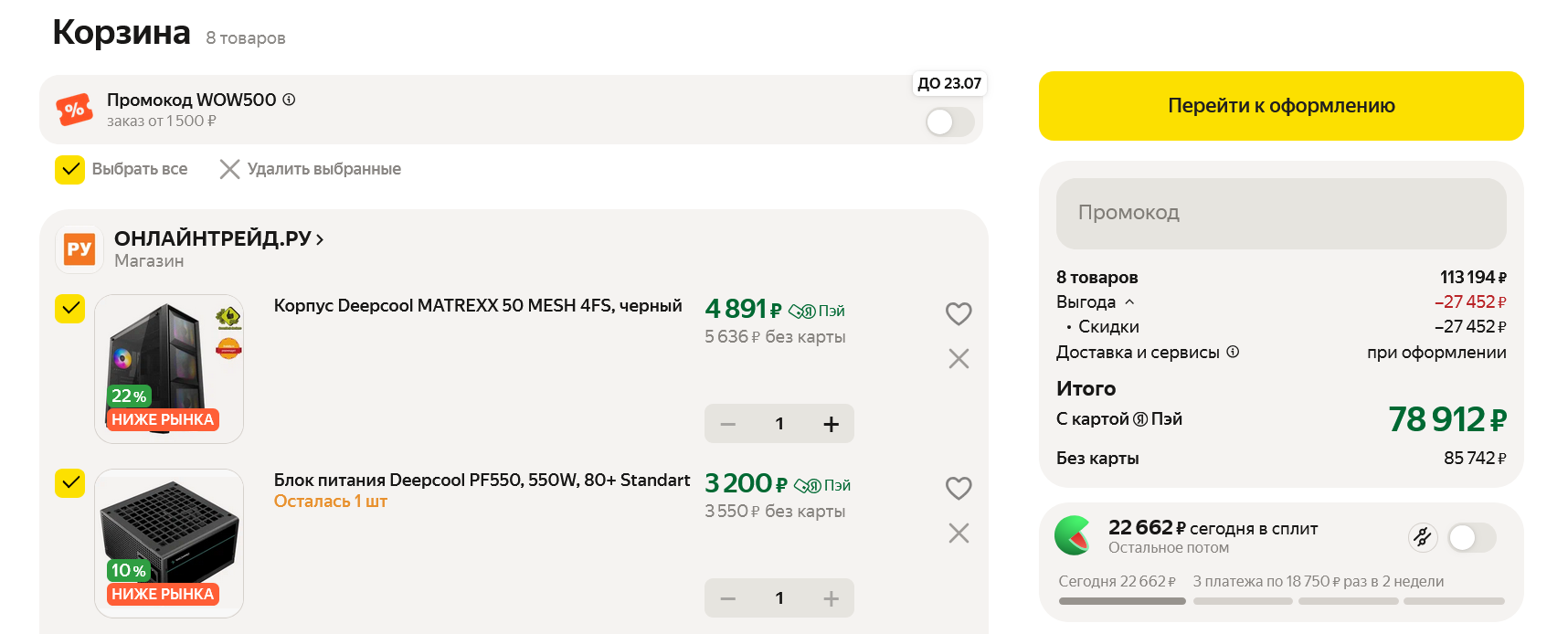Click heart icon for Deepcool PF550
This screenshot has width=1568, height=634.
click(x=959, y=488)
